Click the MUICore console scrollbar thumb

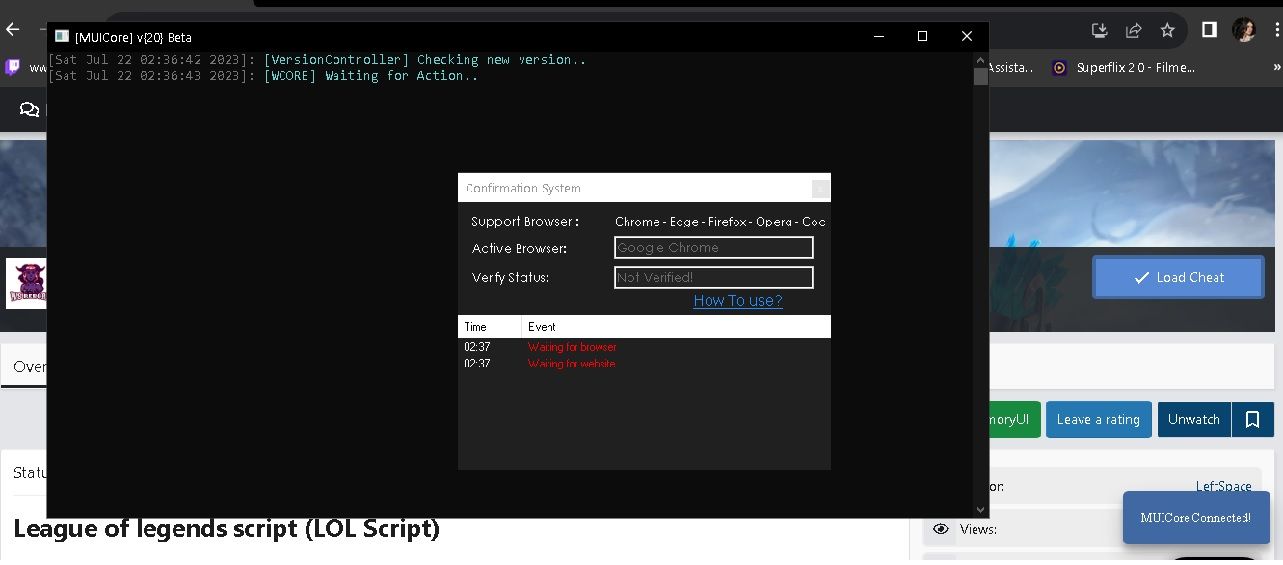point(980,77)
